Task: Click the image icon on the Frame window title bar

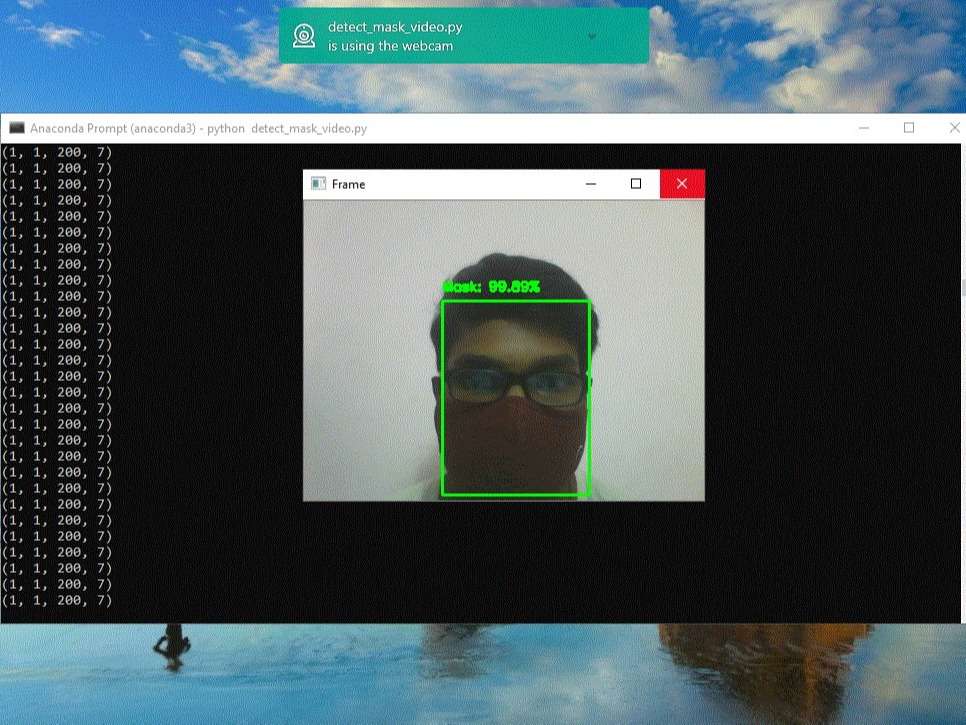Action: tap(318, 184)
